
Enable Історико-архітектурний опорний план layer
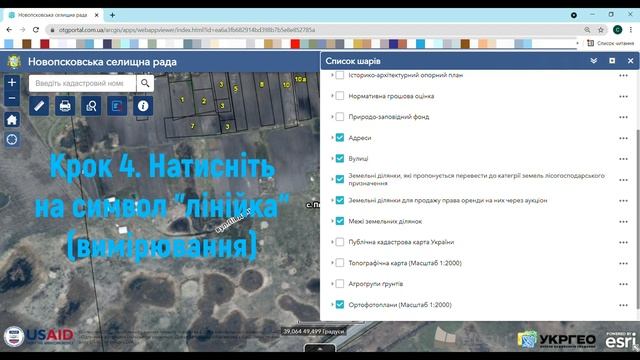click(x=340, y=75)
